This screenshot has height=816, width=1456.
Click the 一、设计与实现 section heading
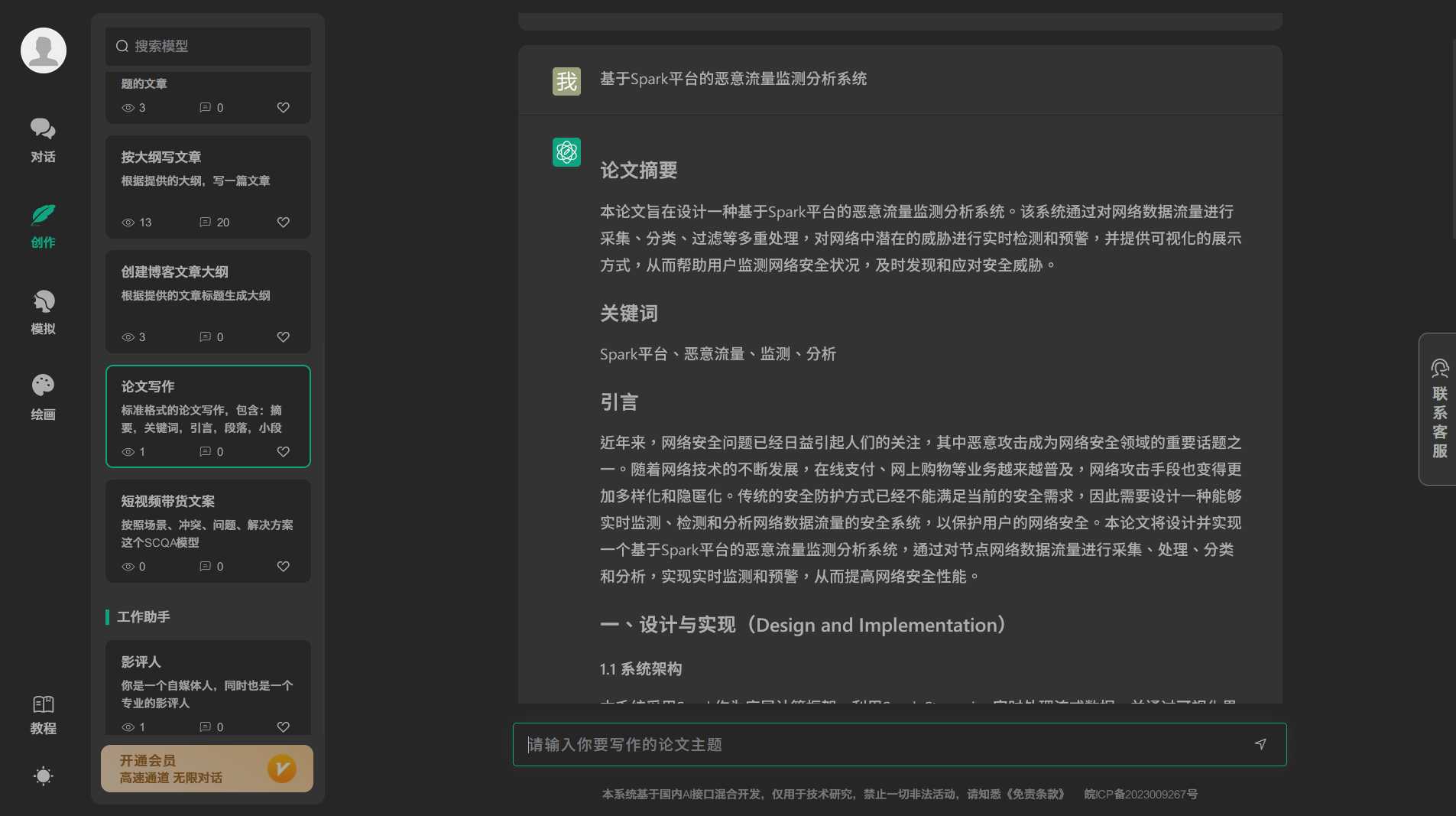point(803,625)
